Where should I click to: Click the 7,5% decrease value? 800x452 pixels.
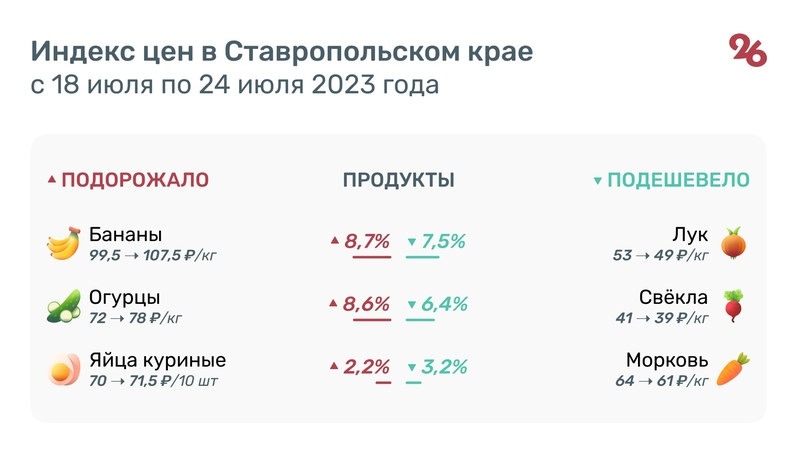[x=444, y=241]
